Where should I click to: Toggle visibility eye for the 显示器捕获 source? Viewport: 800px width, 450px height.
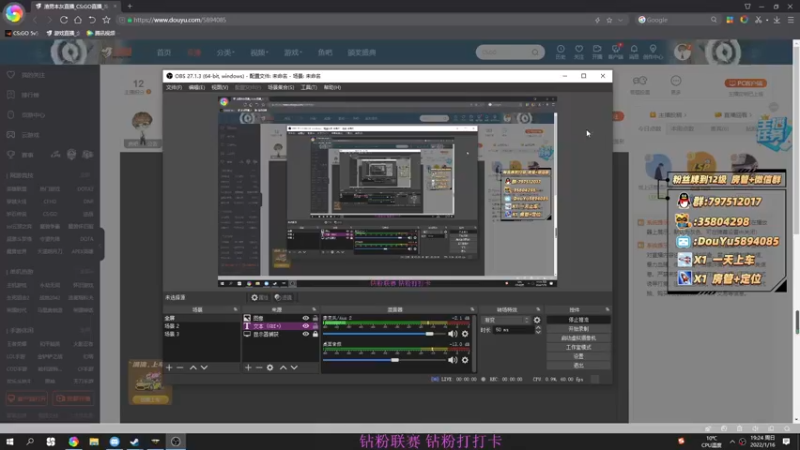(306, 334)
